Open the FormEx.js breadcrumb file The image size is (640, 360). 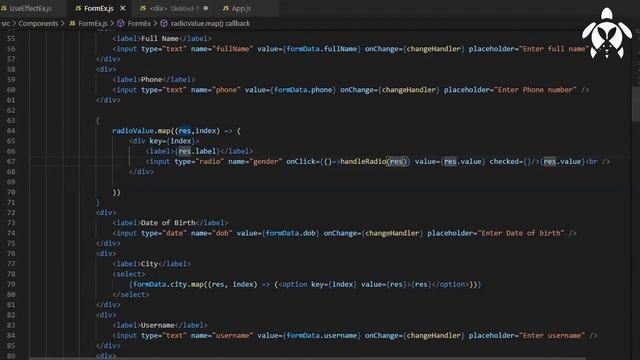tap(93, 23)
